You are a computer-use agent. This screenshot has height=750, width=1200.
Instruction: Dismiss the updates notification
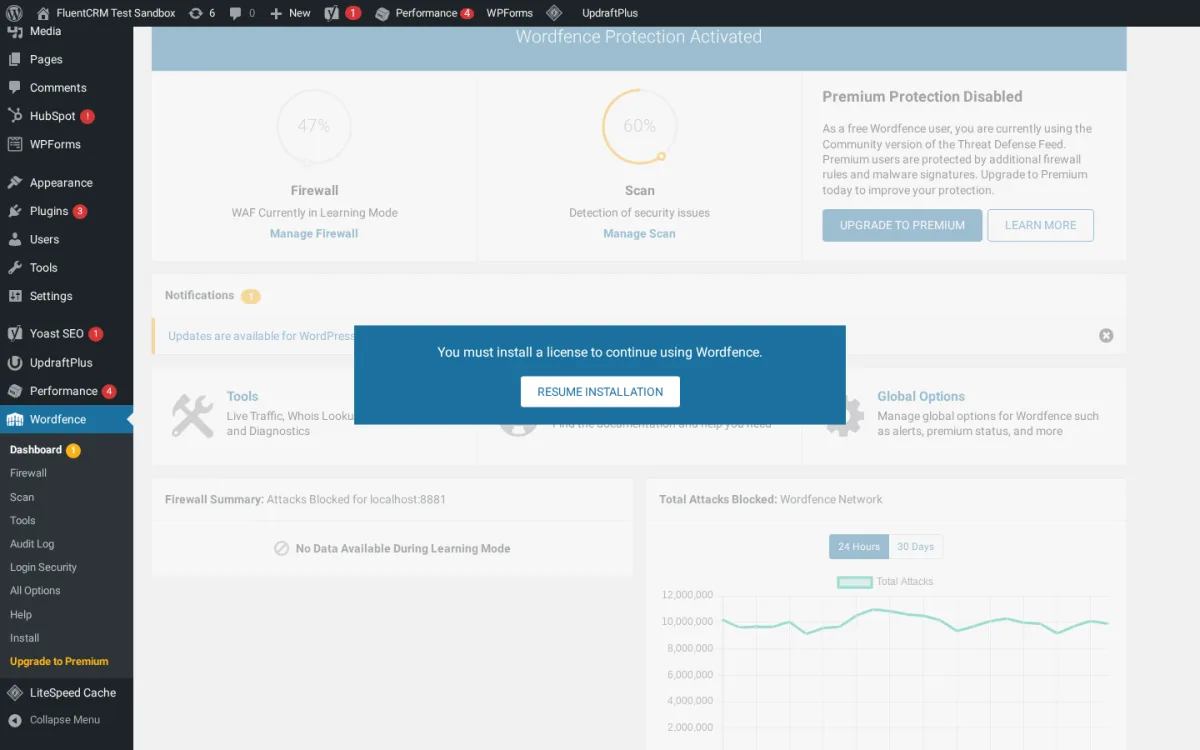coord(1106,336)
